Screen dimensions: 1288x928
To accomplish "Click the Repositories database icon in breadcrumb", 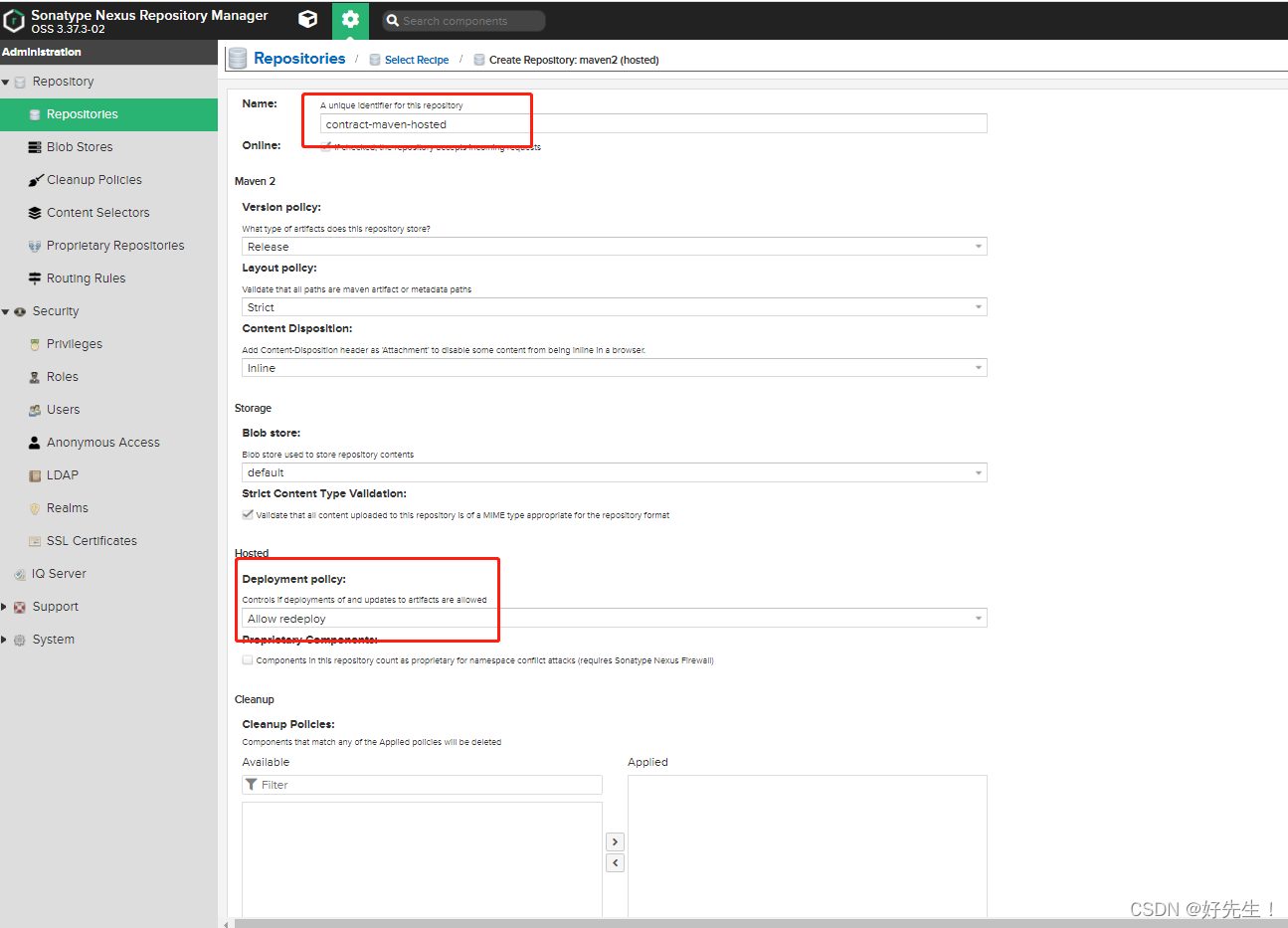I will [x=238, y=59].
